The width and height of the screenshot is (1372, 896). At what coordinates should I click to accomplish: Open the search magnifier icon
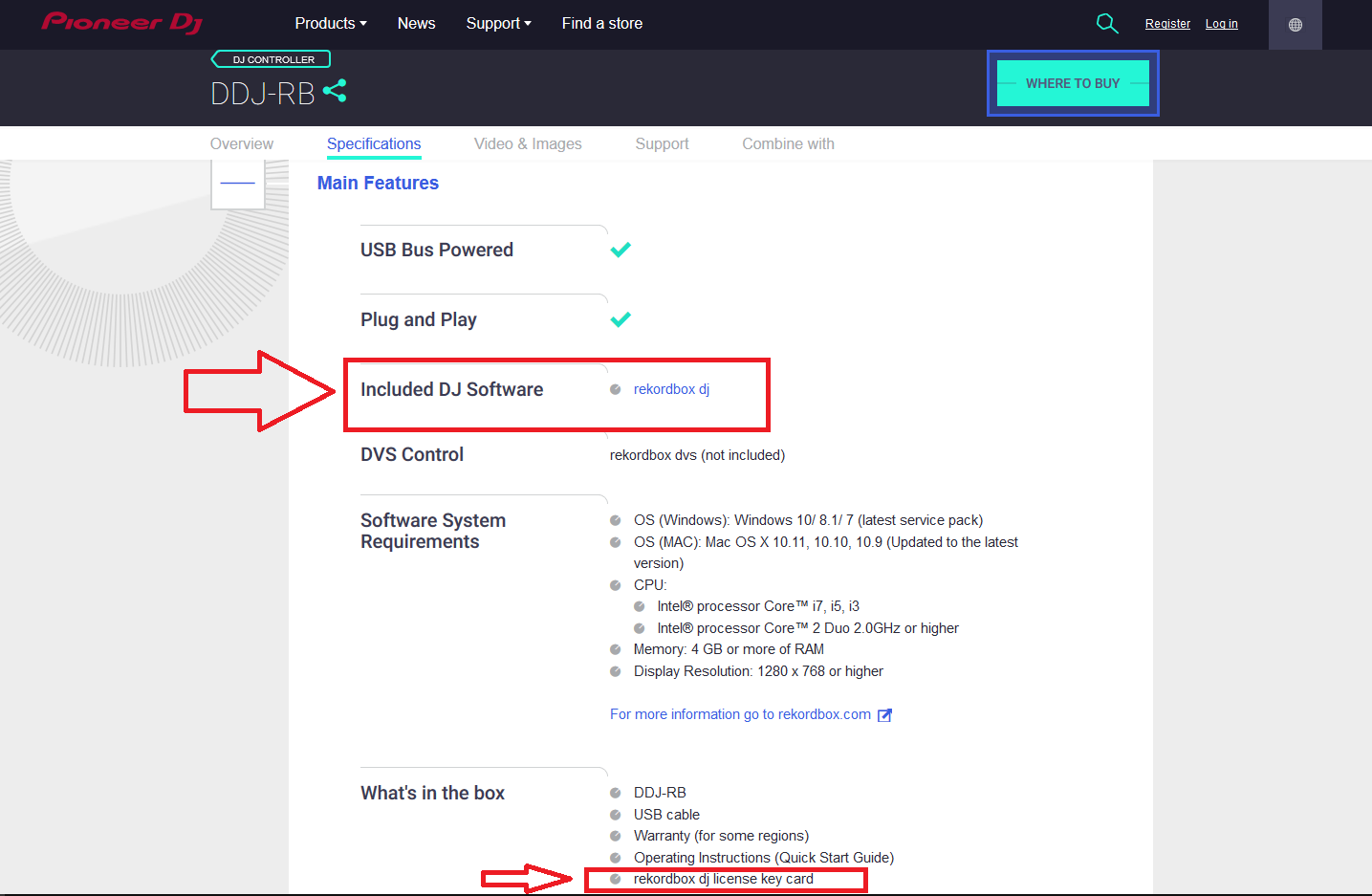(1106, 23)
